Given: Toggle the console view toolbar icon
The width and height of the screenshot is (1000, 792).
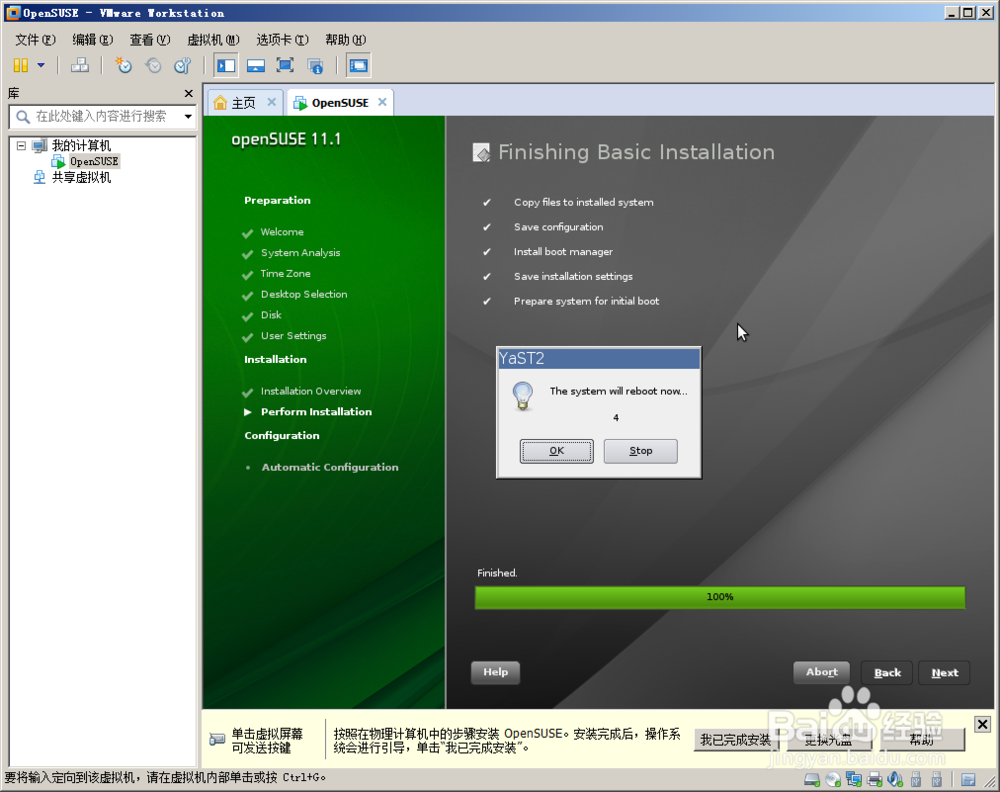Looking at the screenshot, I should pos(358,65).
